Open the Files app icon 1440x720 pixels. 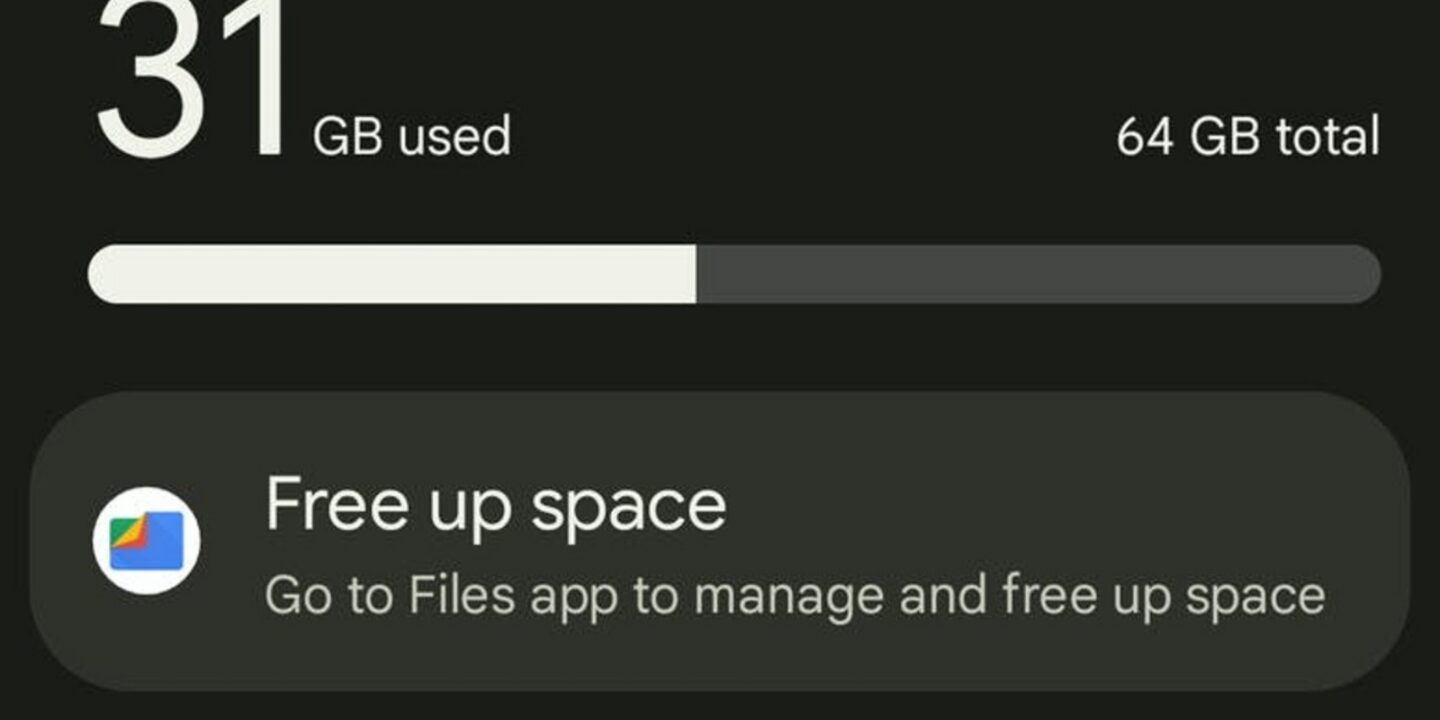pos(146,541)
